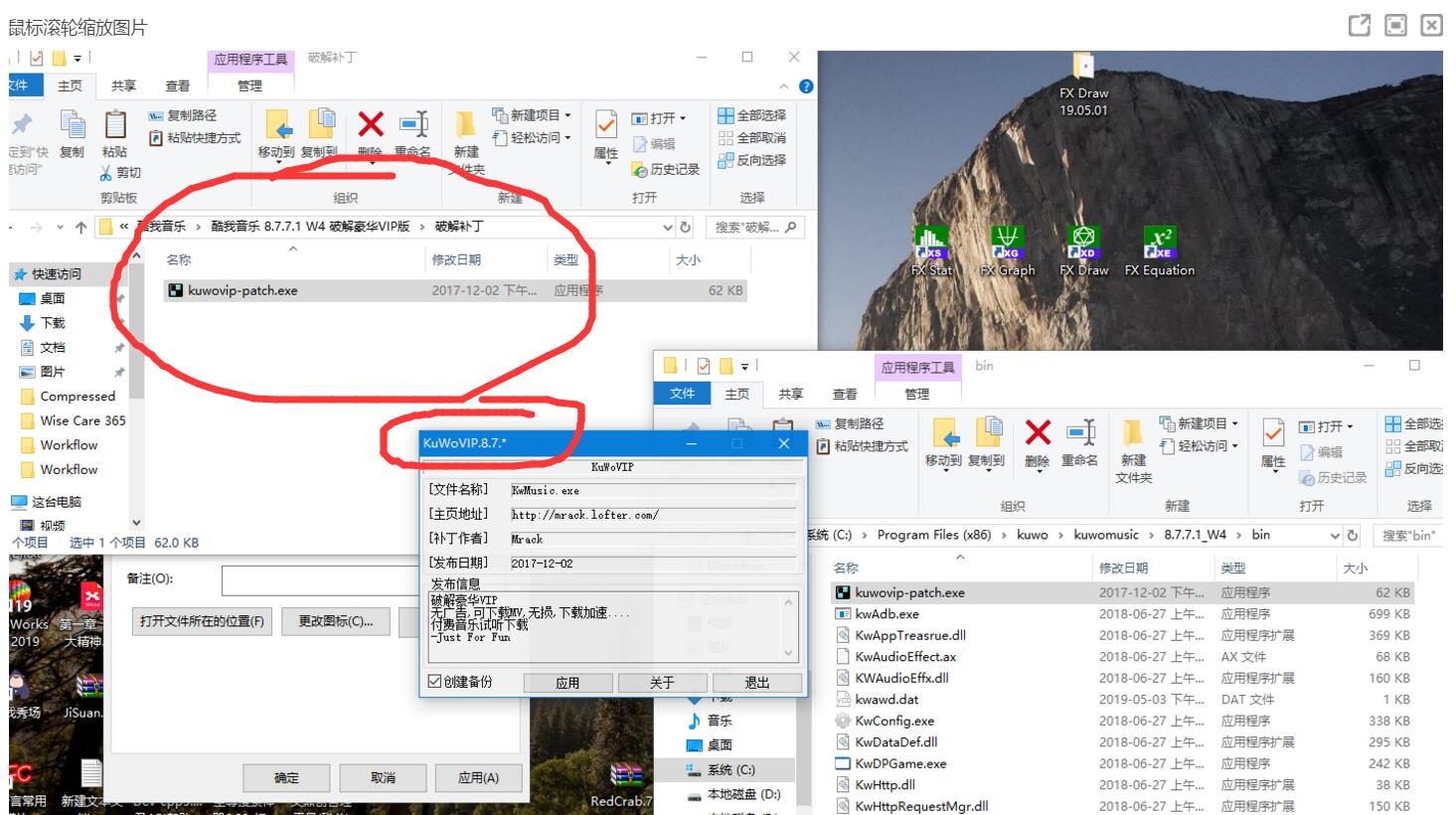This screenshot has height=815, width=1456.
Task: Switch to 查看 tab in bin window
Action: pos(845,395)
